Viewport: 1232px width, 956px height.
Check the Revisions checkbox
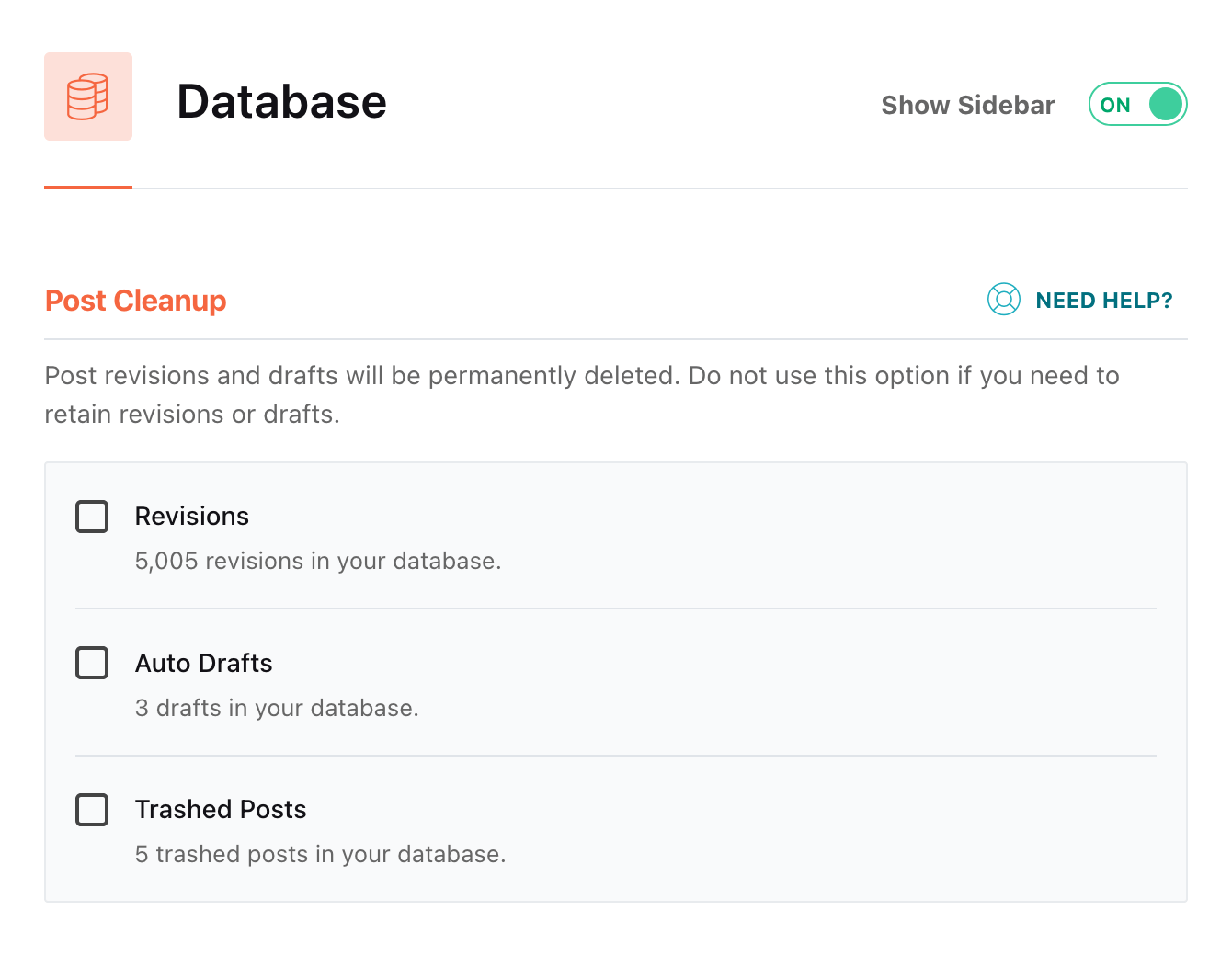92,517
